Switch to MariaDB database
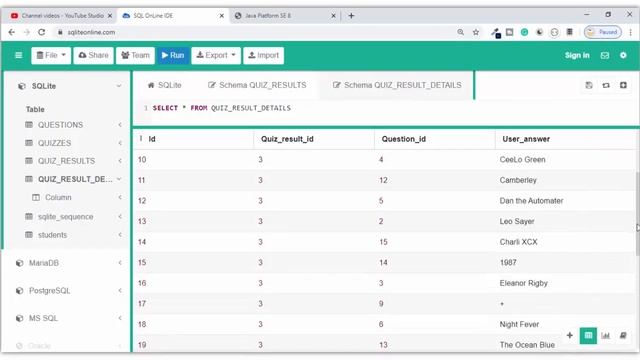 point(44,263)
